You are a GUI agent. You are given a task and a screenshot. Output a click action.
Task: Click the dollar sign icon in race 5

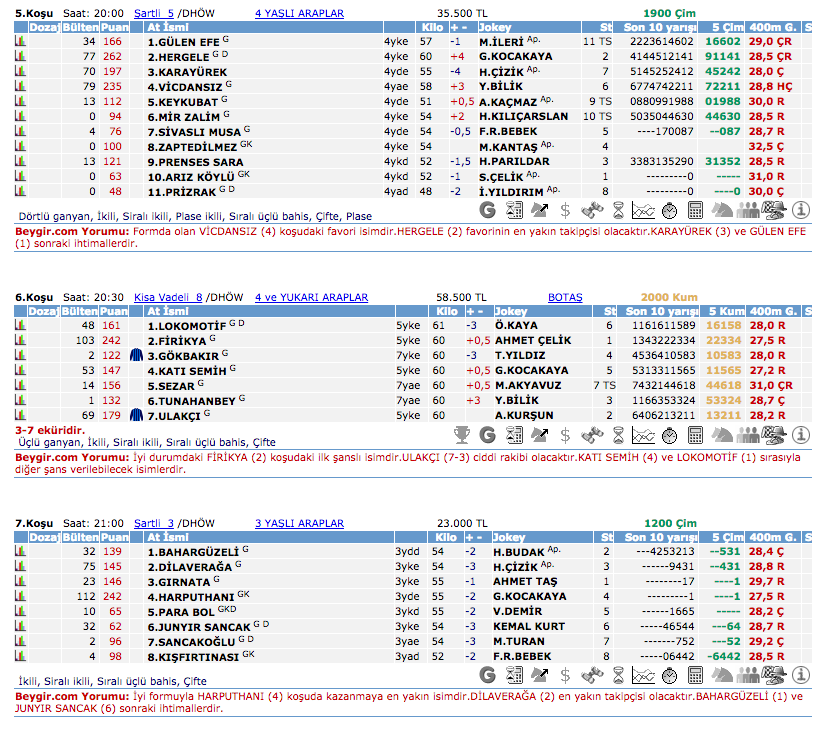(x=565, y=210)
